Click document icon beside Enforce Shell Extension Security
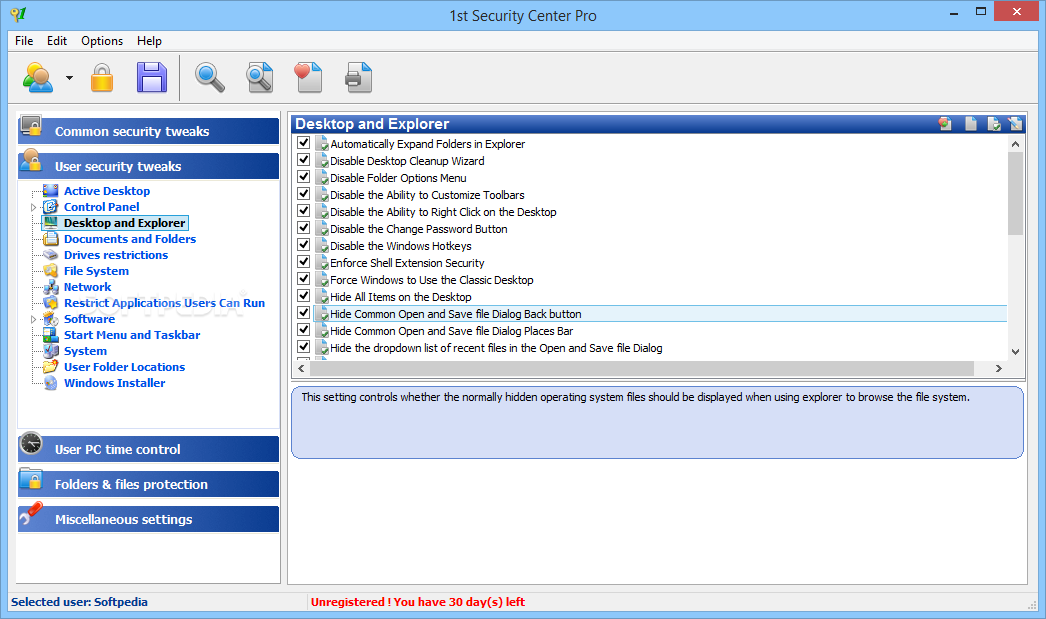Image resolution: width=1046 pixels, height=619 pixels. point(322,263)
